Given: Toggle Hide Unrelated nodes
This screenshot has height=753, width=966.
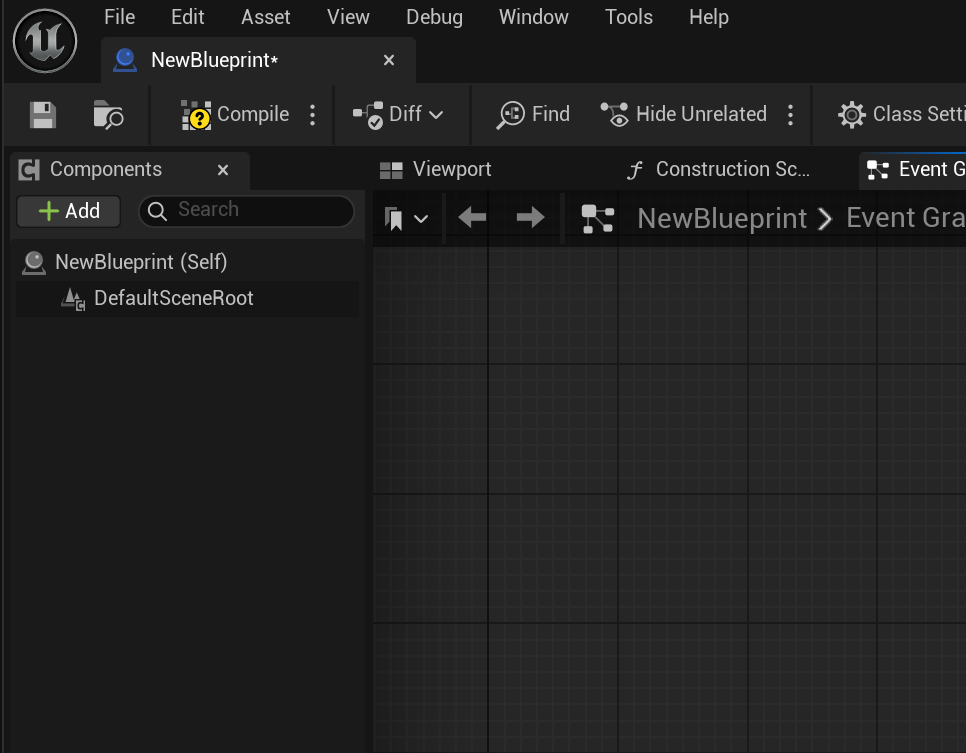Looking at the screenshot, I should [684, 115].
